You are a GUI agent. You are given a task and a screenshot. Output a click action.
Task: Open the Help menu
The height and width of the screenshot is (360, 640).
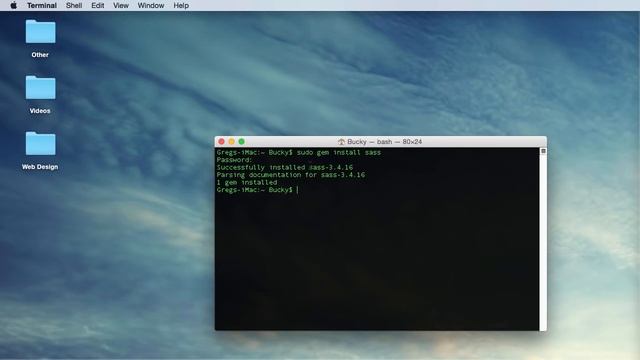point(181,5)
